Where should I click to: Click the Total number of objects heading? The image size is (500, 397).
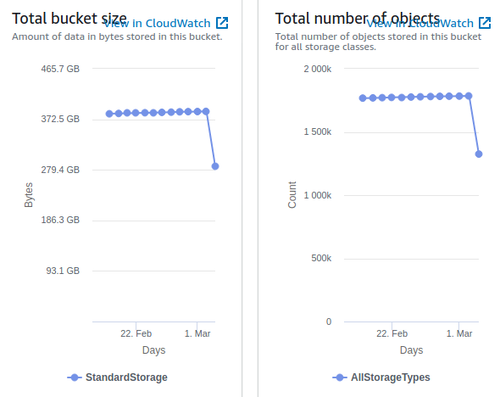357,18
